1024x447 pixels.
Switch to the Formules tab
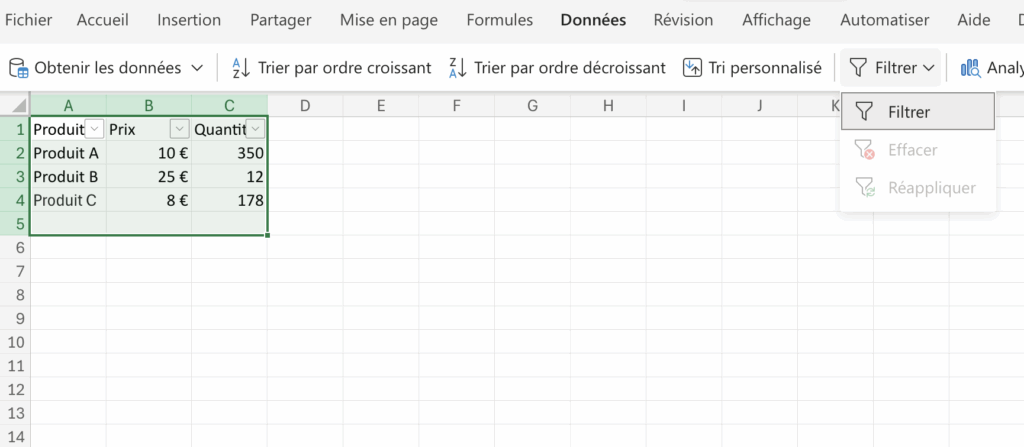(499, 20)
